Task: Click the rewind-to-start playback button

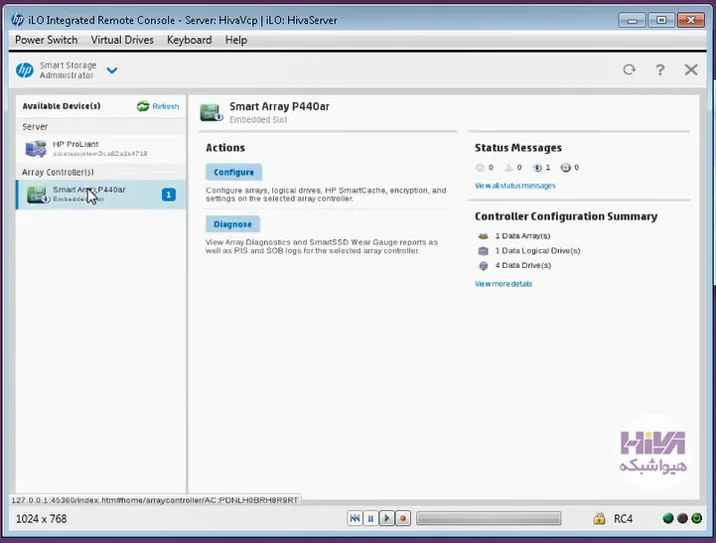Action: pos(354,518)
